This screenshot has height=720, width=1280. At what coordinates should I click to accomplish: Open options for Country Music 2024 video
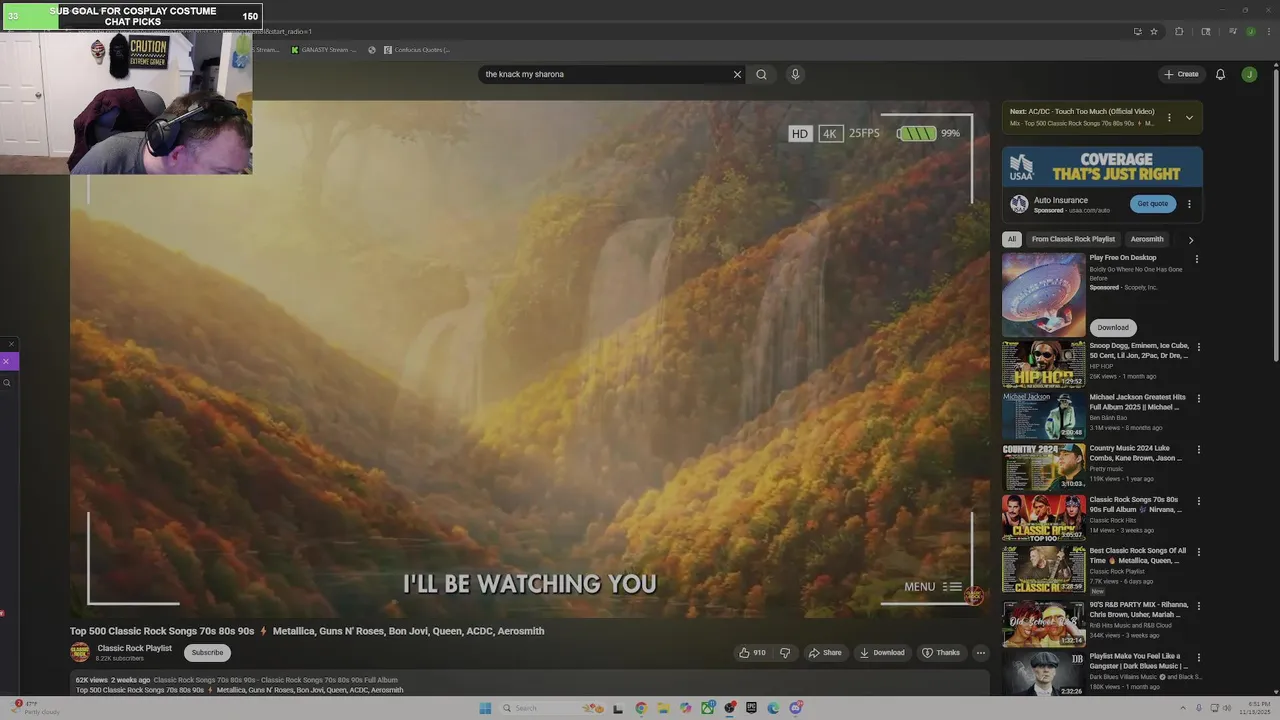pos(1198,449)
